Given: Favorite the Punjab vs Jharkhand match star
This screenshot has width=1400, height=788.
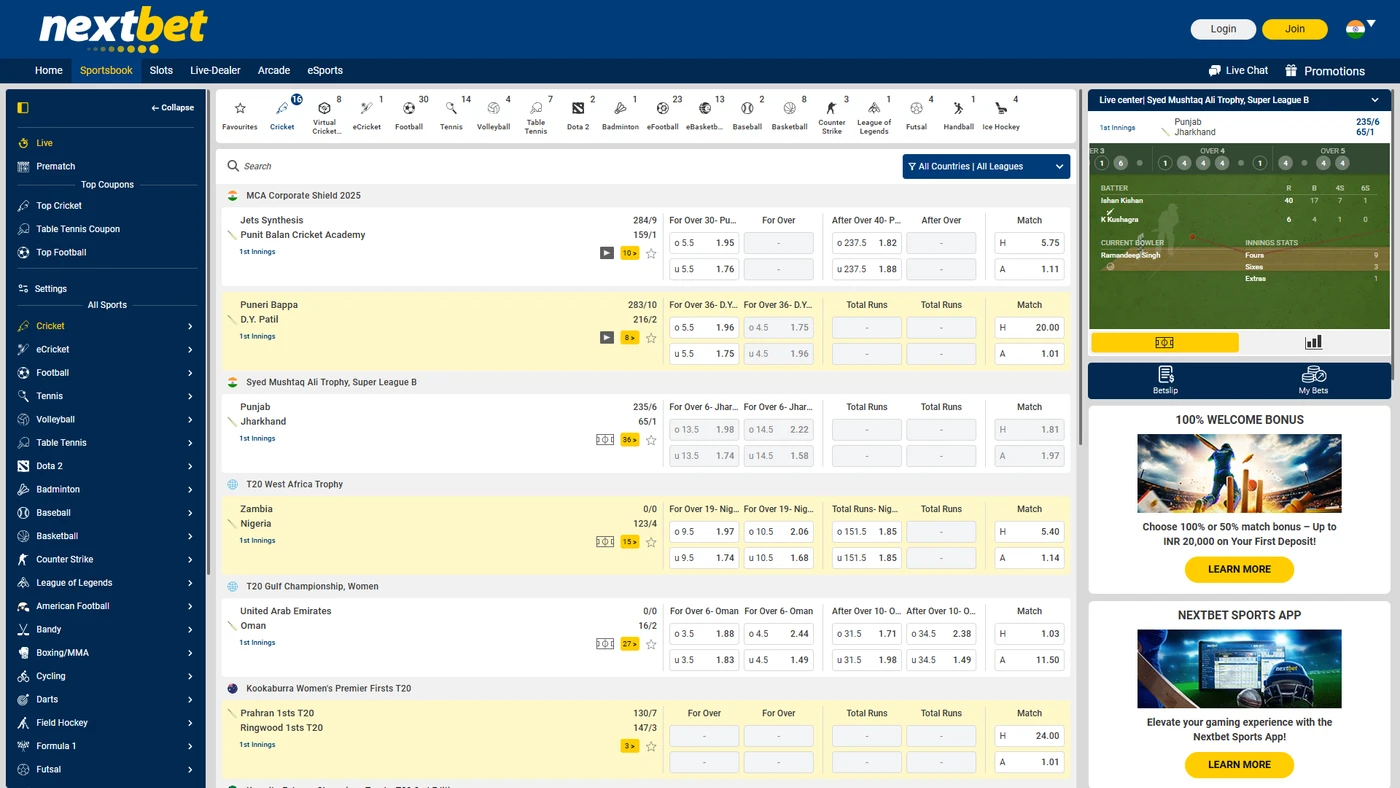Looking at the screenshot, I should click(x=651, y=439).
